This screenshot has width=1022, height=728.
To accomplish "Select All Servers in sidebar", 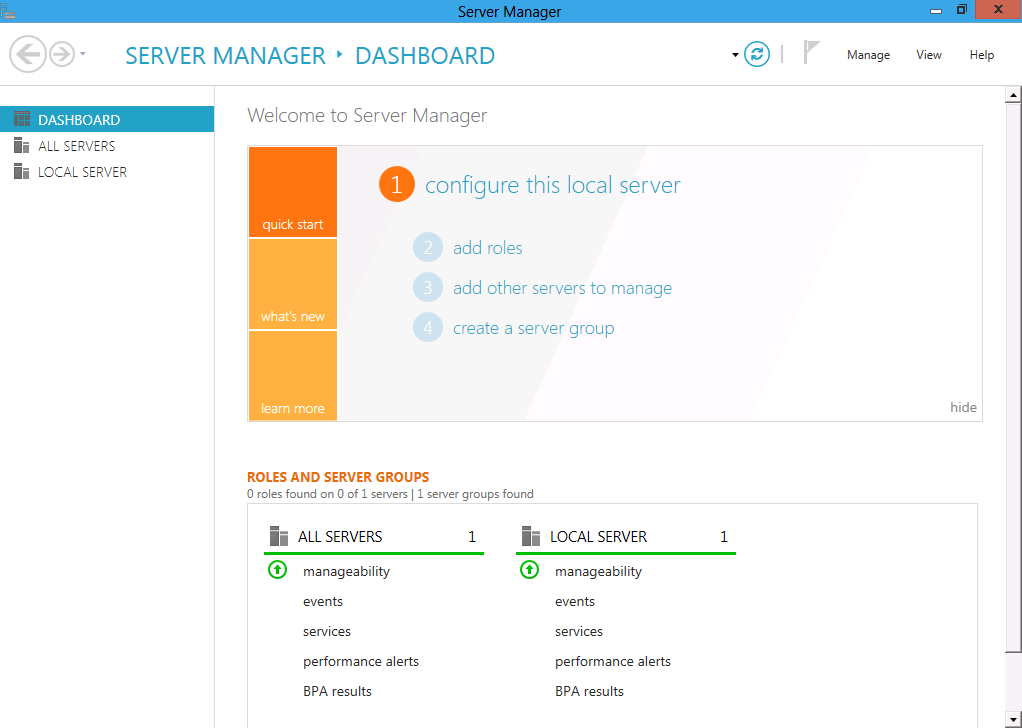I will [76, 146].
